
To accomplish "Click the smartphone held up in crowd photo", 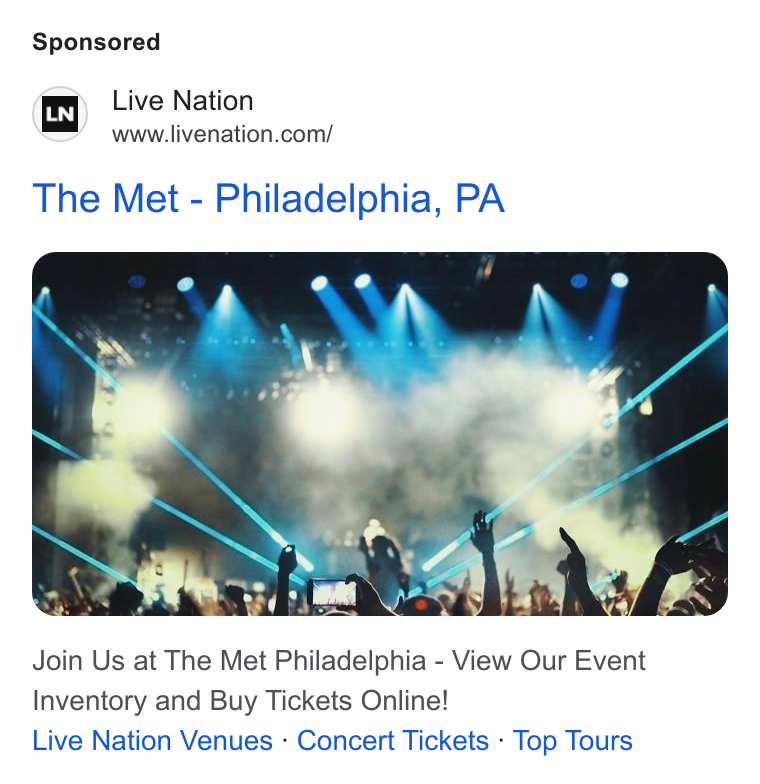I will tap(333, 593).
